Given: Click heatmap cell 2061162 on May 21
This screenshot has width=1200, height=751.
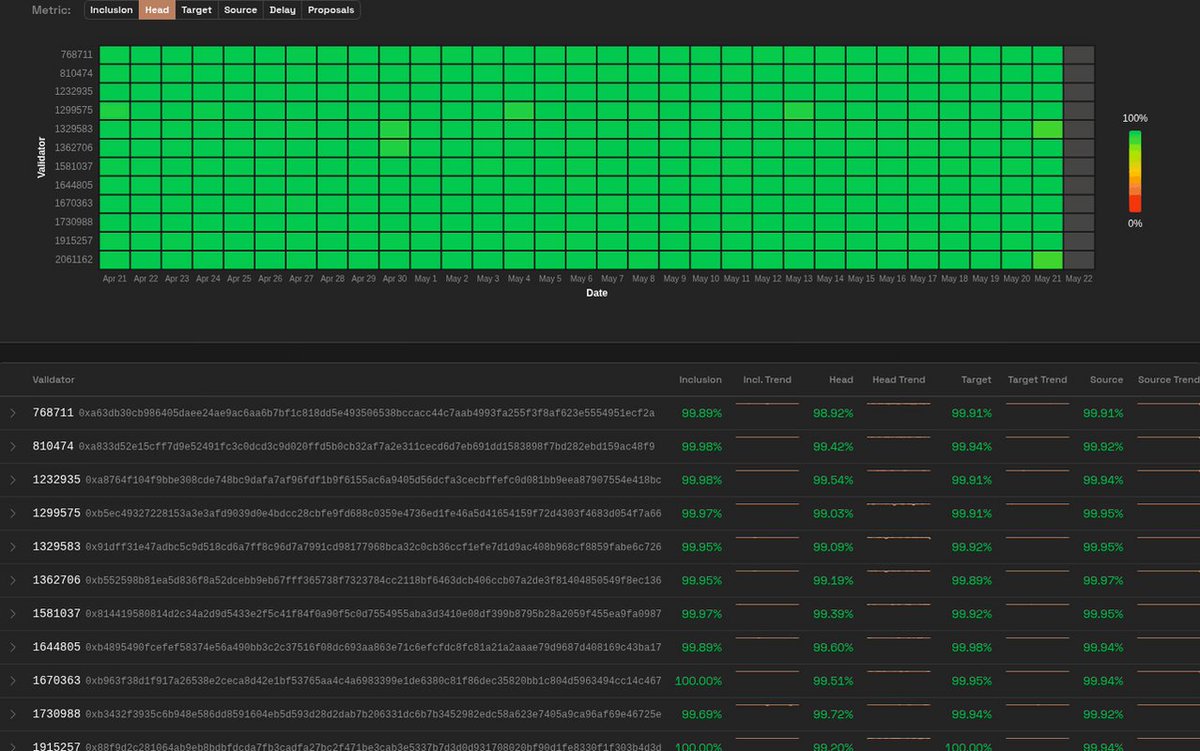Looking at the screenshot, I should (x=1047, y=260).
